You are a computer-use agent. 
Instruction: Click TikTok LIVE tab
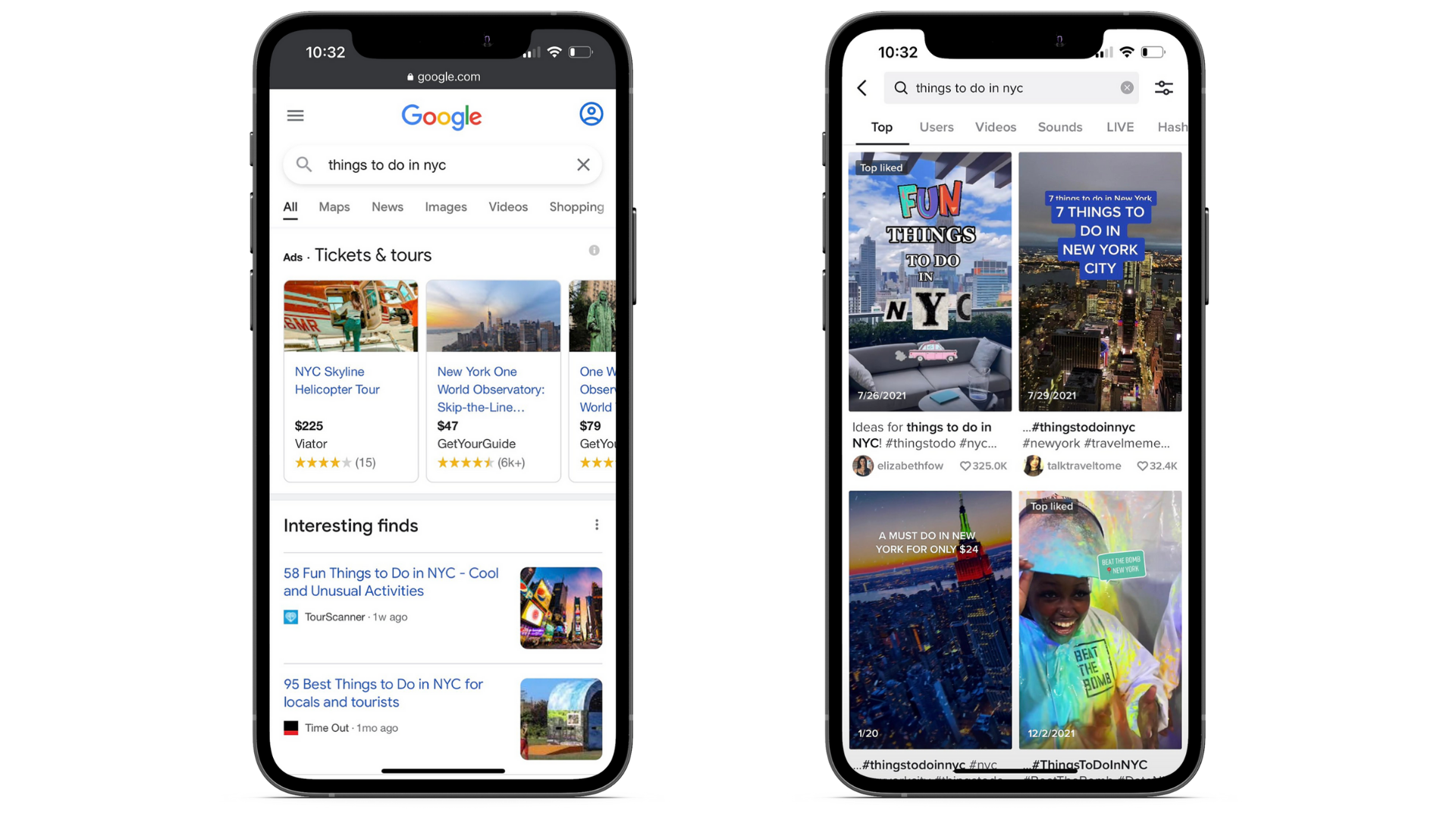pyautogui.click(x=1119, y=127)
